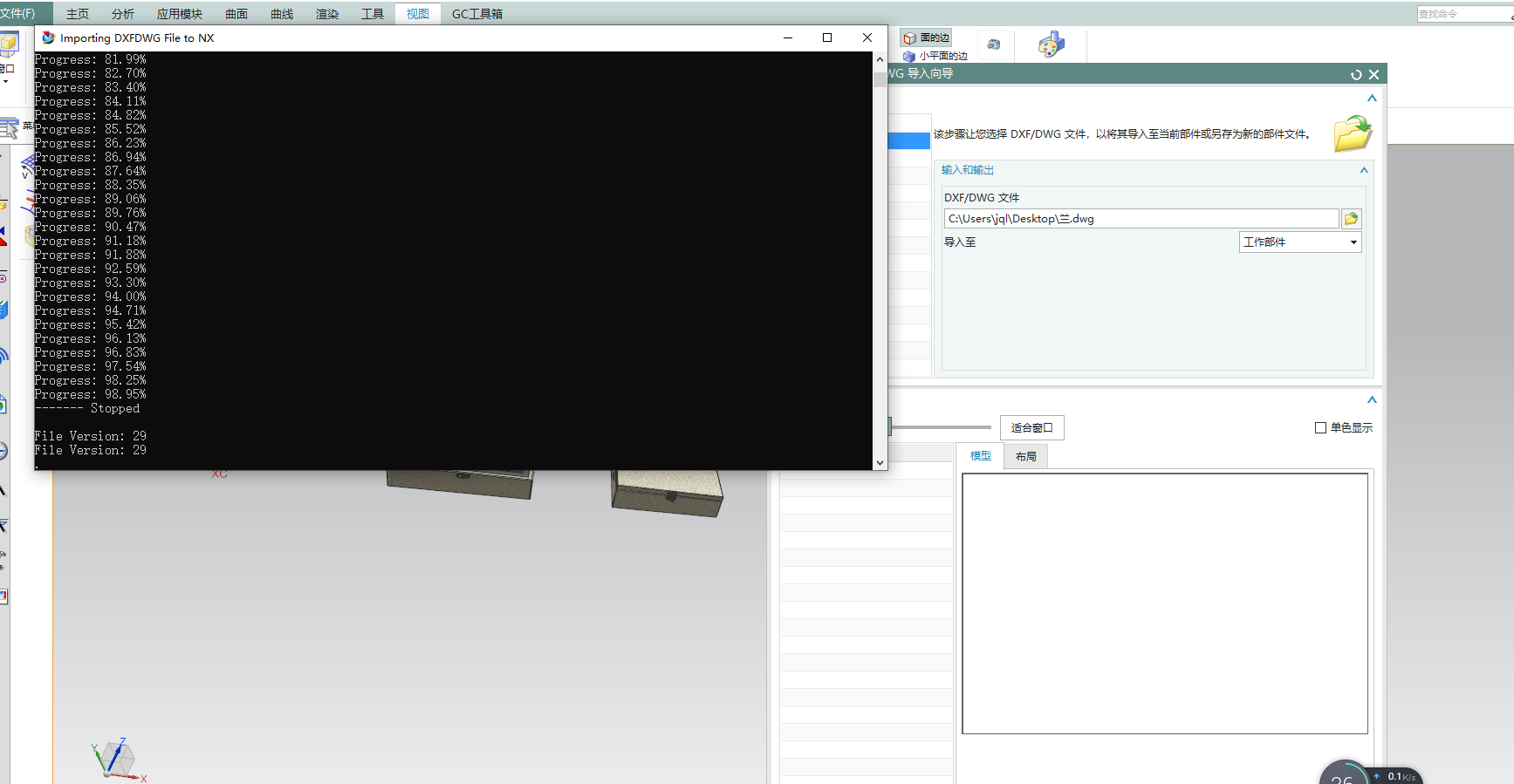
Task: Maximize the Importing DXFDWG console window
Action: click(827, 37)
